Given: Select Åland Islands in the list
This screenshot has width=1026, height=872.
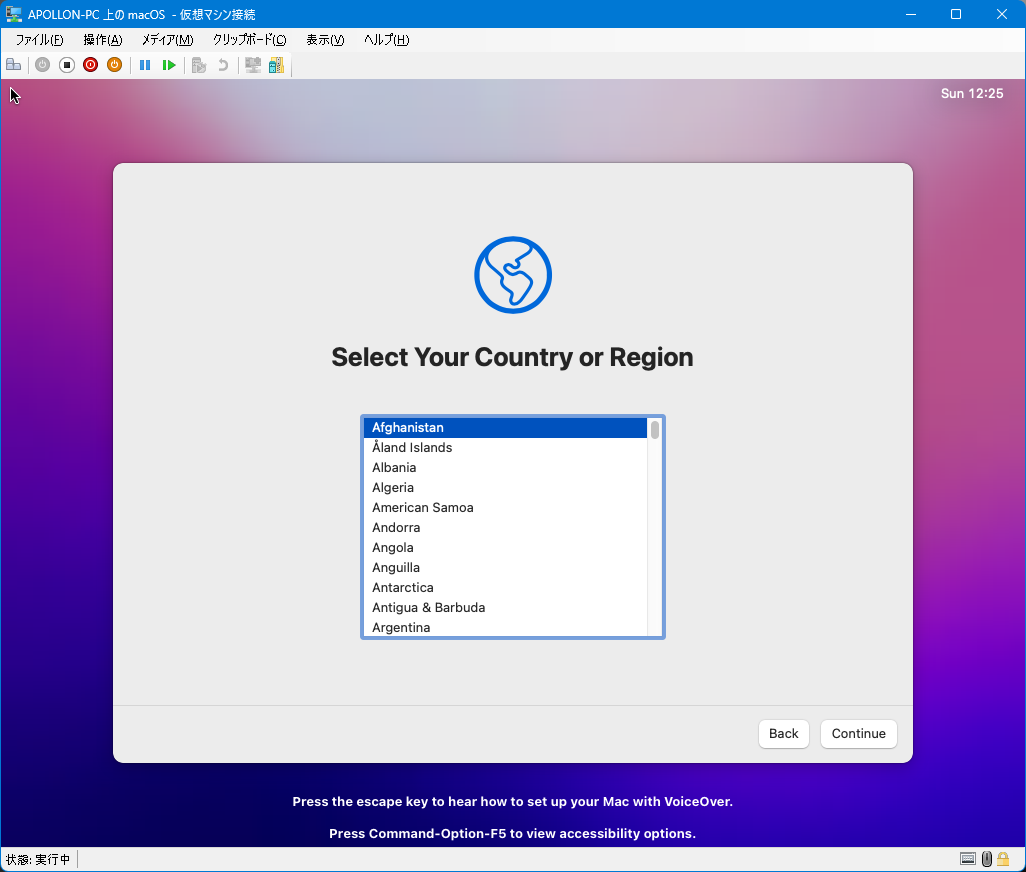Looking at the screenshot, I should (505, 447).
